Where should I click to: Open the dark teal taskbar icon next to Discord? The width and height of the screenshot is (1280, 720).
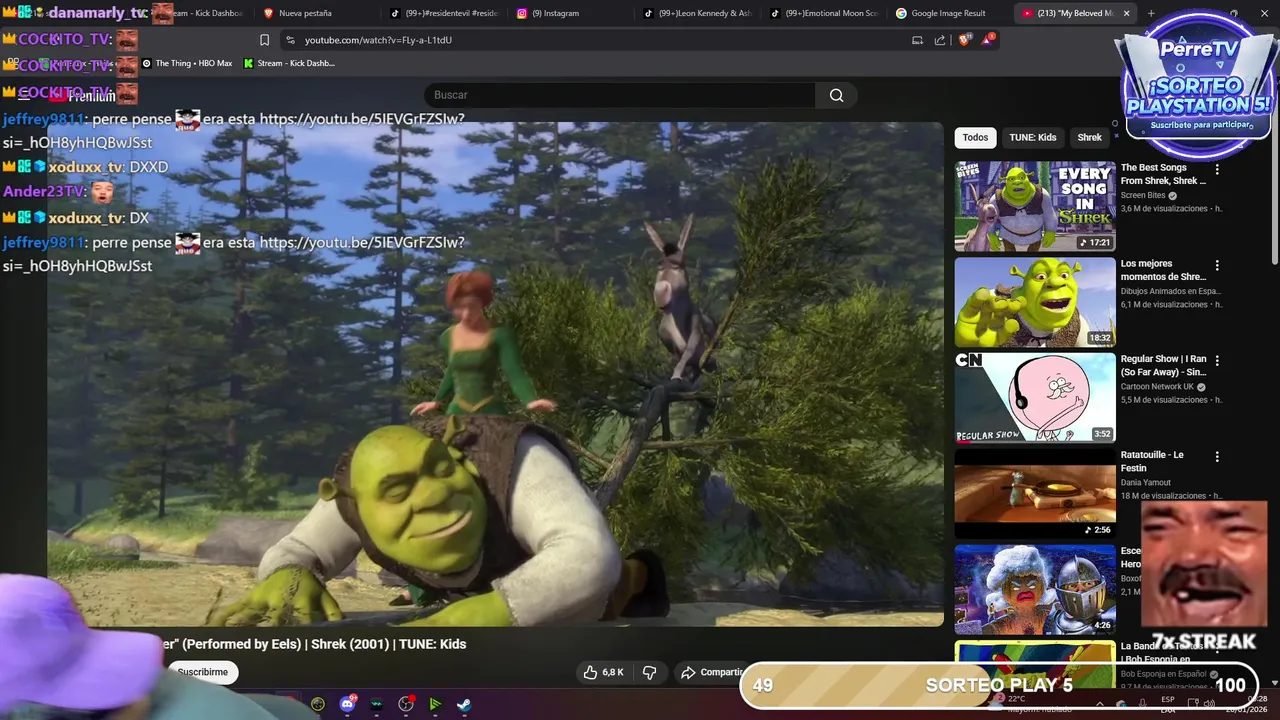click(377, 704)
